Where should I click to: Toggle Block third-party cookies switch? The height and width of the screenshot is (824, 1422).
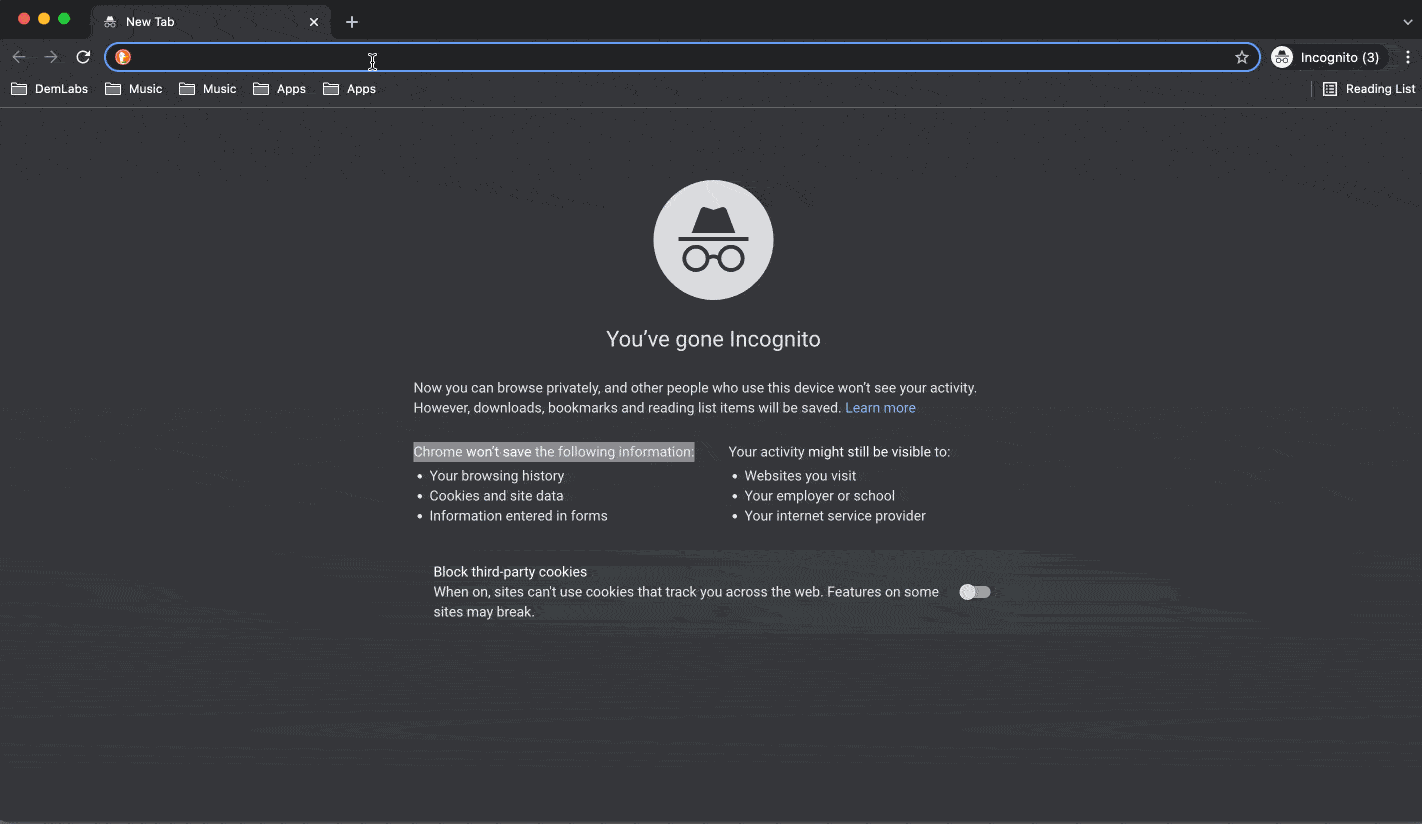tap(975, 592)
